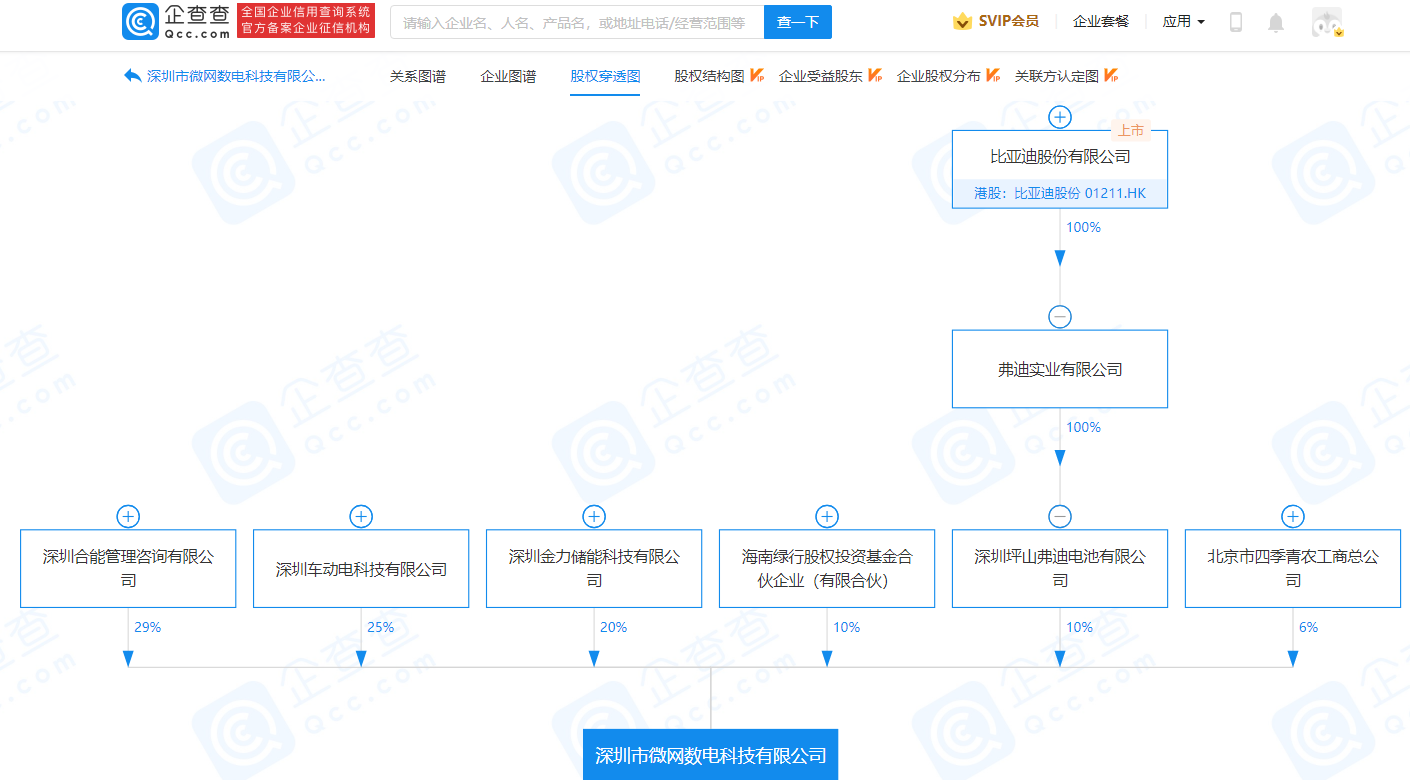Switch to the 关系图谱 tab

pyautogui.click(x=417, y=76)
